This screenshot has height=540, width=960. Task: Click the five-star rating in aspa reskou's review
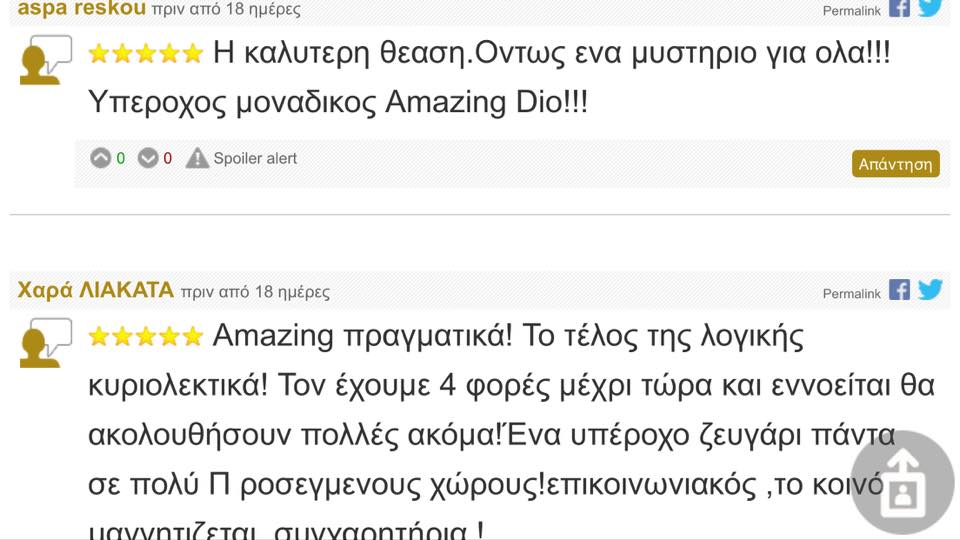tap(146, 53)
